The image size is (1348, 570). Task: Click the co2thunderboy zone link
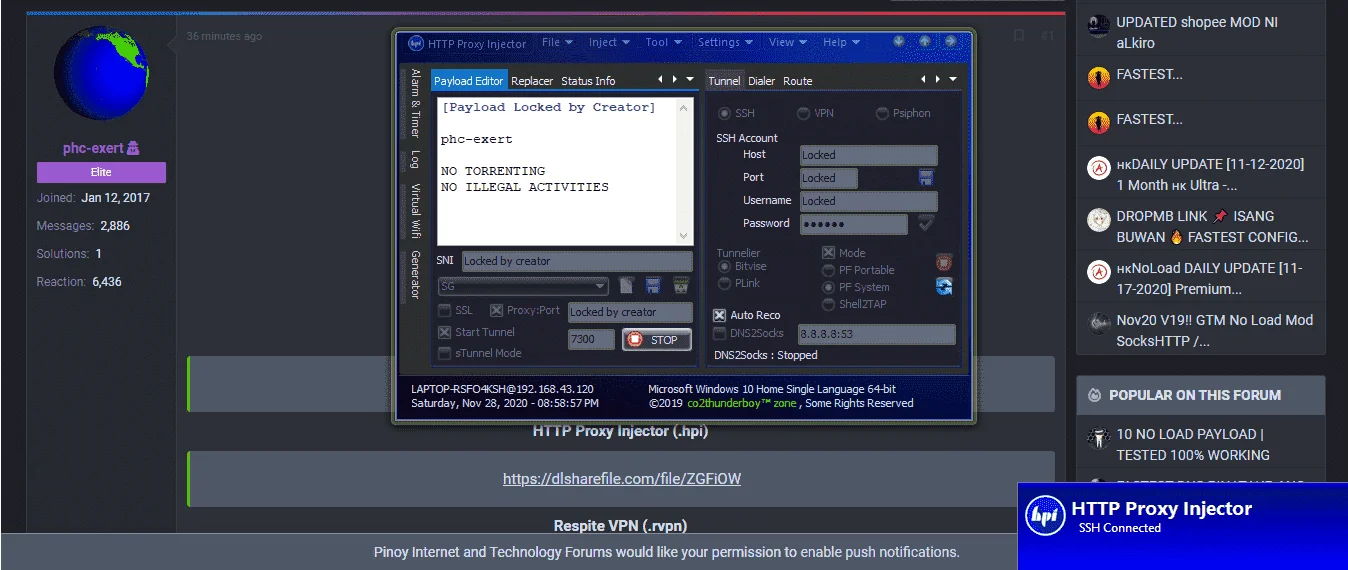pos(741,403)
